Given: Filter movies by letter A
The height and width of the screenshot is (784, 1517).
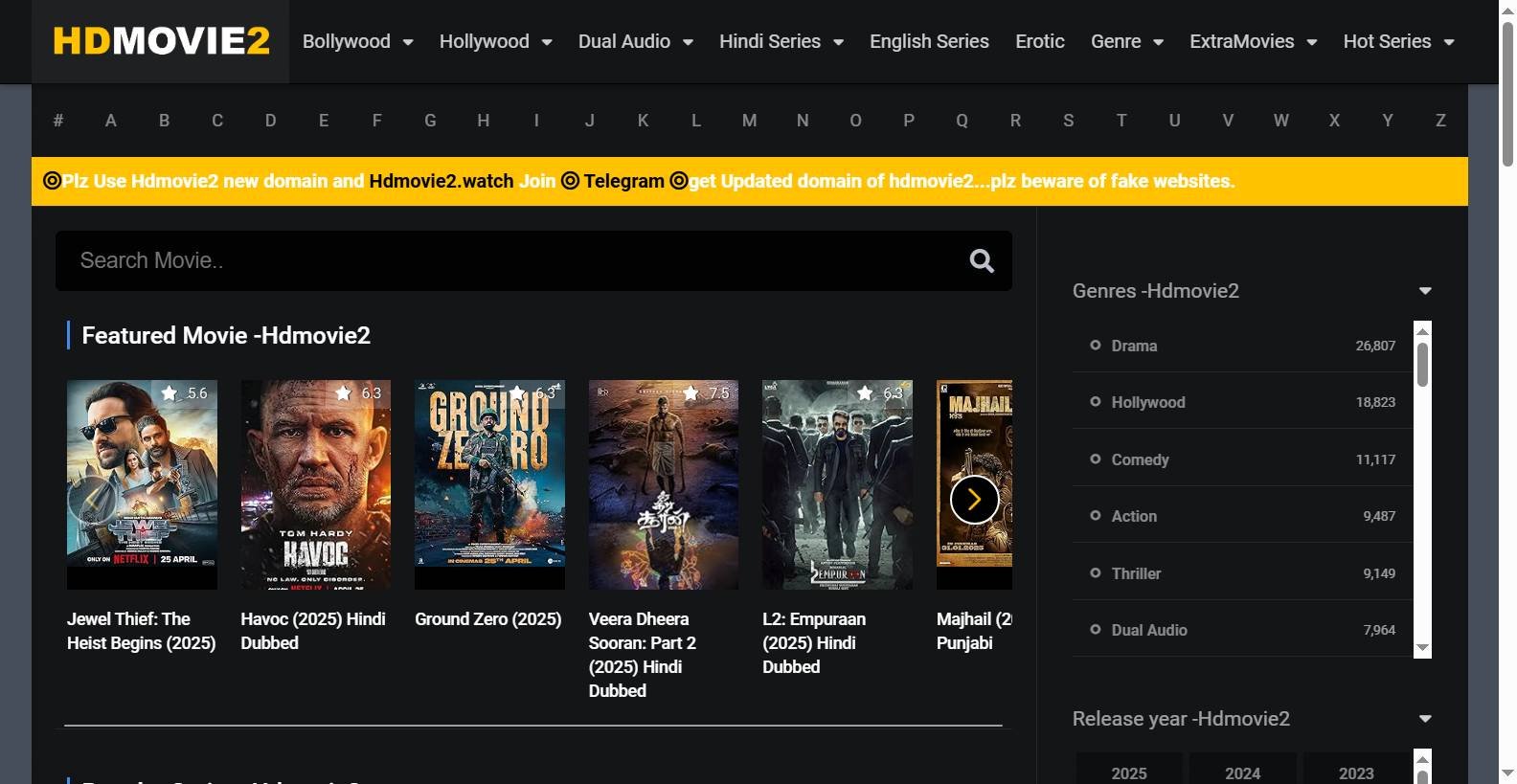Looking at the screenshot, I should (111, 121).
